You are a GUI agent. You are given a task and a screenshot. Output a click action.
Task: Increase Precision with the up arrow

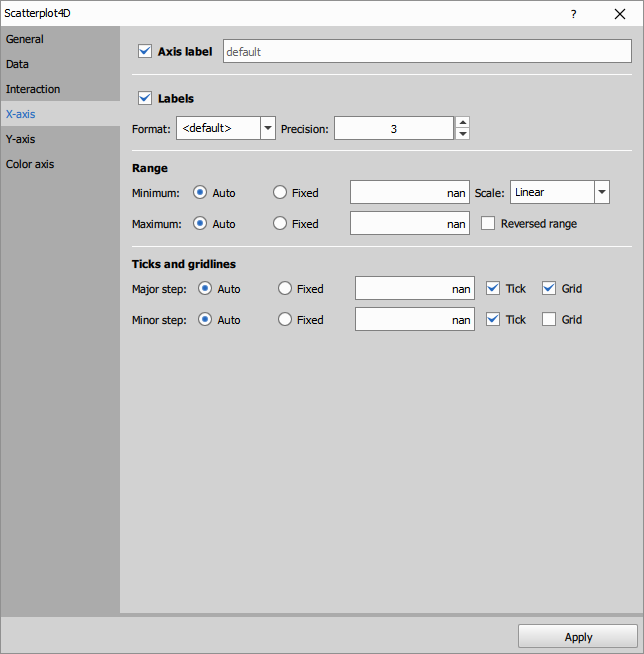pos(463,122)
